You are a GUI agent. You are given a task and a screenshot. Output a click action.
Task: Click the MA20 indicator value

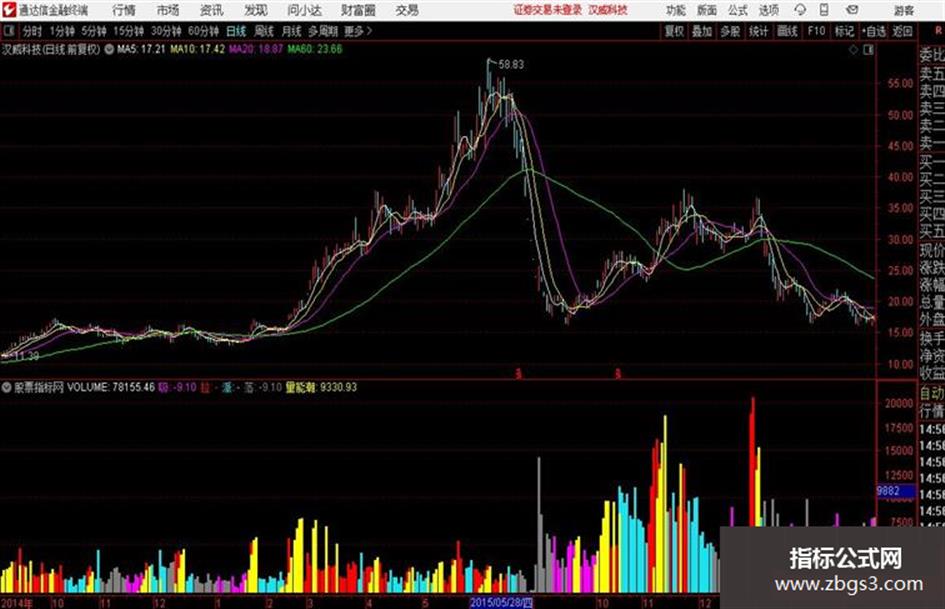[x=256, y=49]
